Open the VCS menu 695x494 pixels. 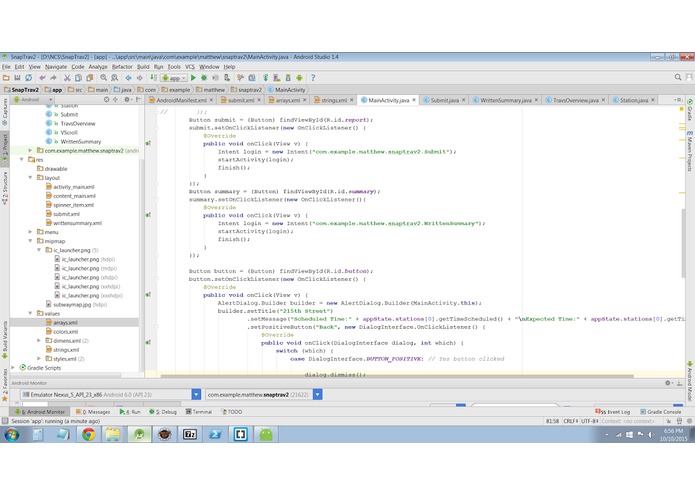(190, 67)
